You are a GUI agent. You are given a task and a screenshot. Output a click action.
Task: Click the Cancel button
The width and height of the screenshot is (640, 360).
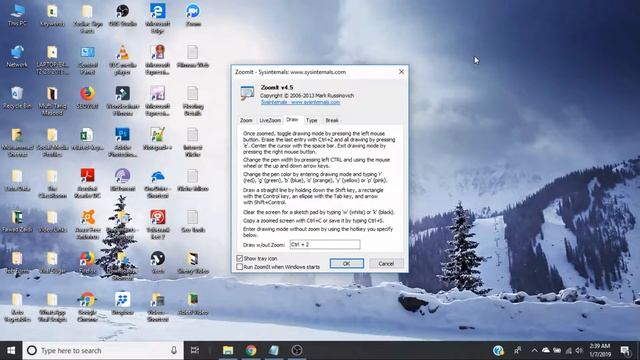click(386, 264)
